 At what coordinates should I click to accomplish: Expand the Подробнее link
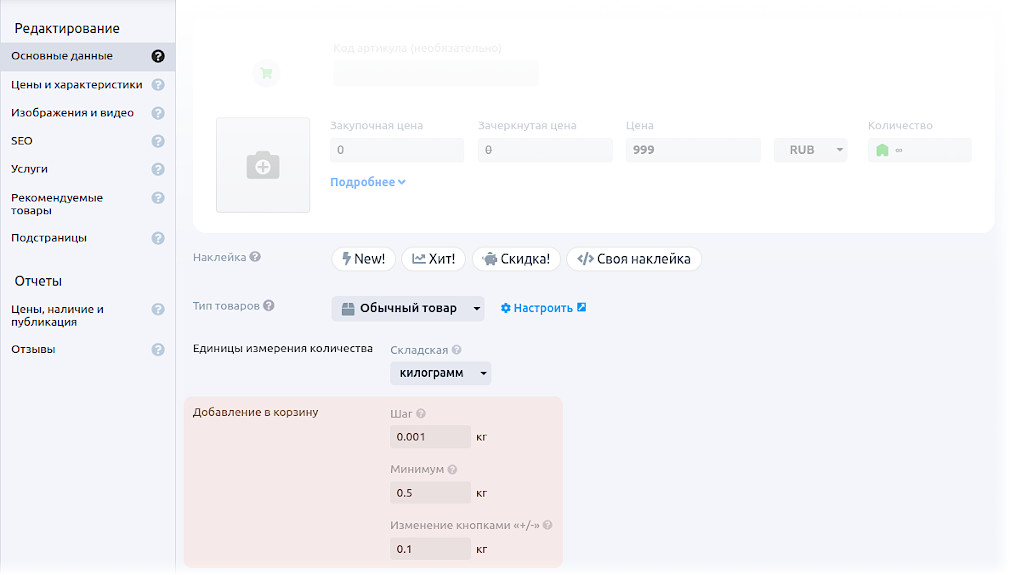point(368,182)
